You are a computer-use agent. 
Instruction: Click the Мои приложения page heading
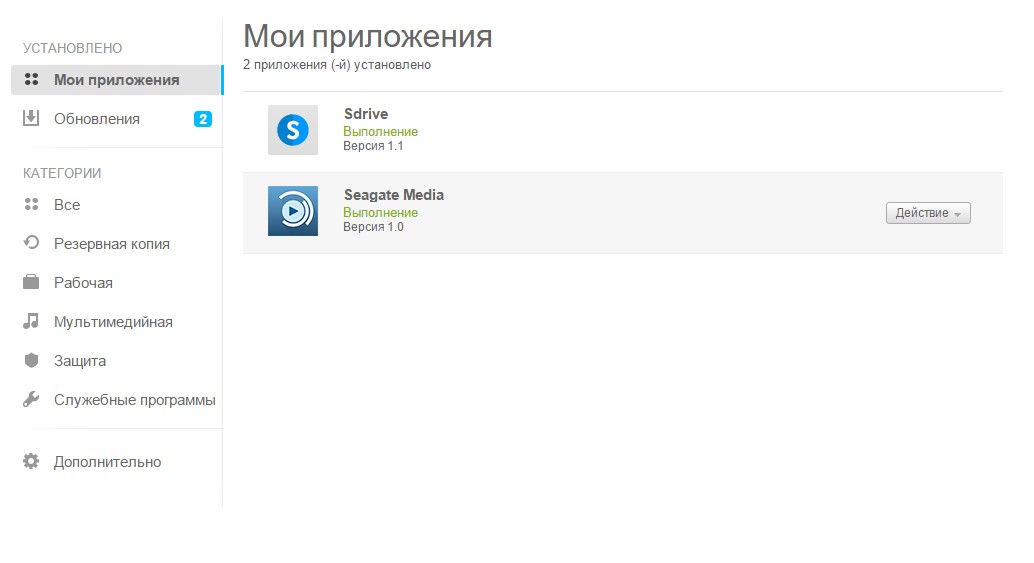[368, 36]
